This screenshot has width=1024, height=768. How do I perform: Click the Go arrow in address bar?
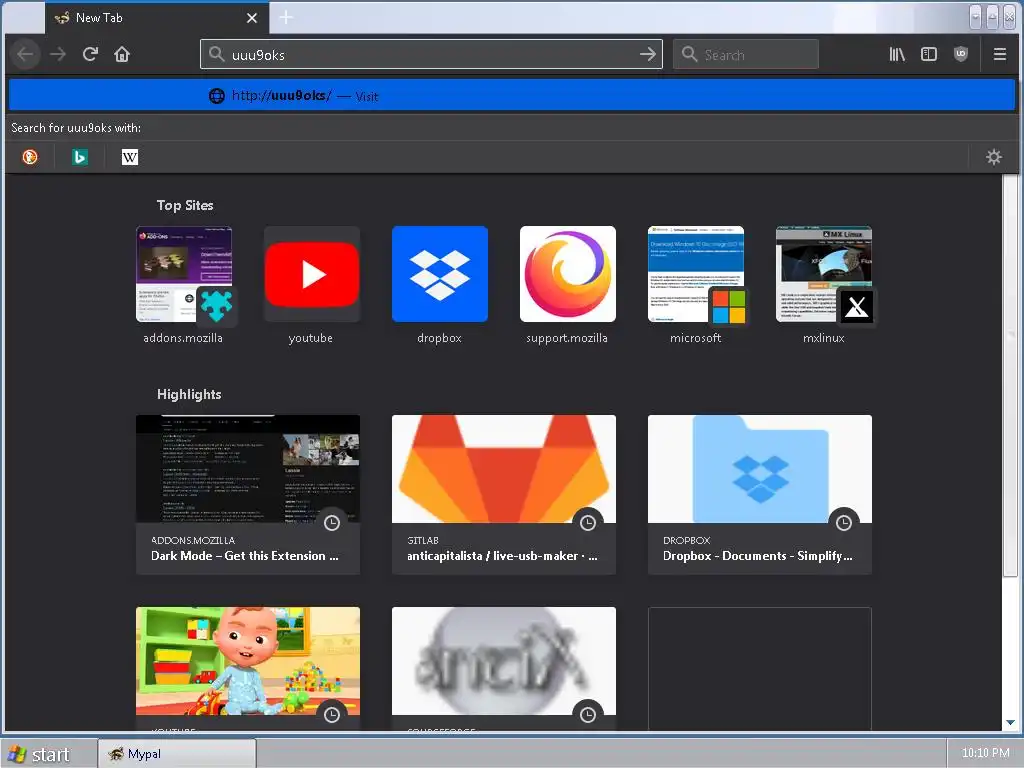click(648, 54)
